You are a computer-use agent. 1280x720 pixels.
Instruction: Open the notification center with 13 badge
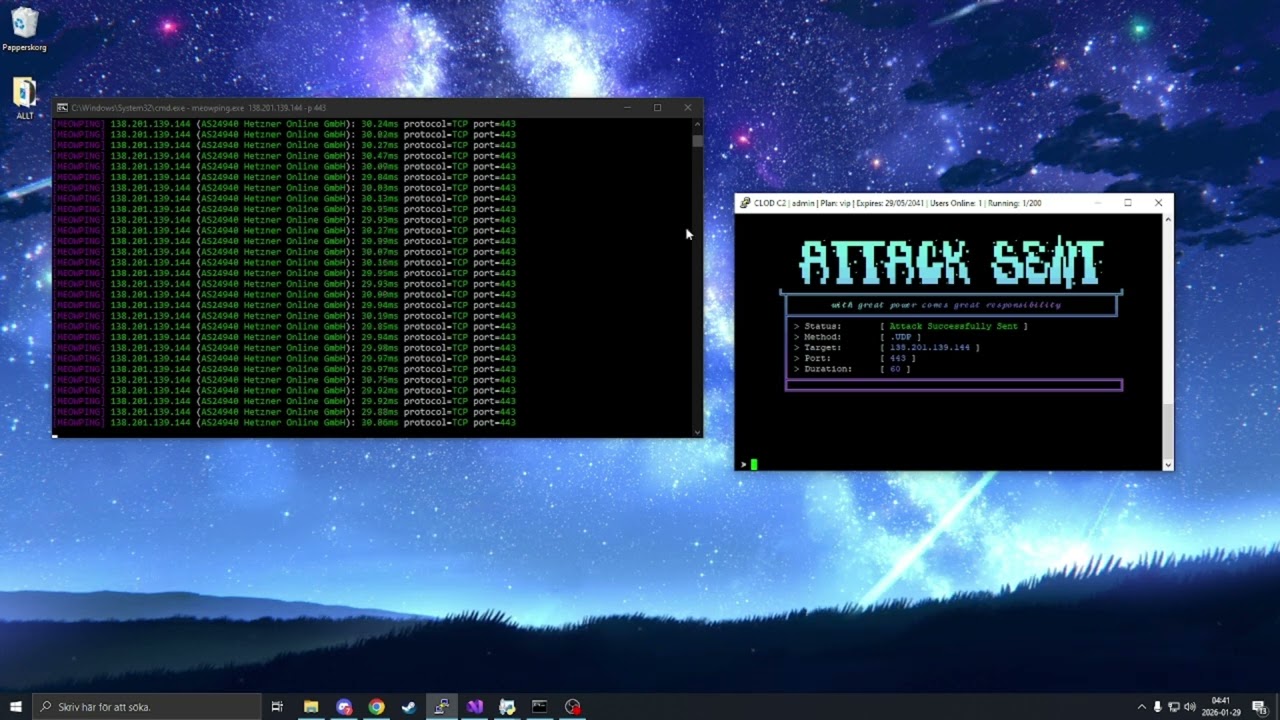[1259, 706]
